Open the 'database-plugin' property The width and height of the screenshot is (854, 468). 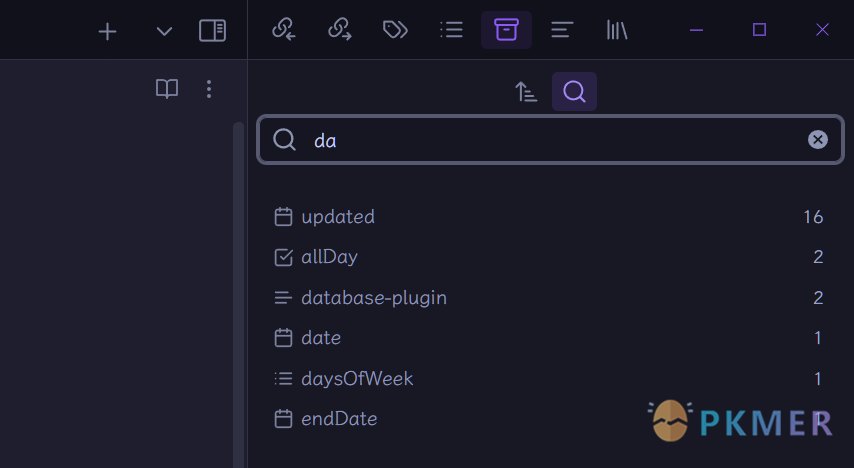[549, 297]
